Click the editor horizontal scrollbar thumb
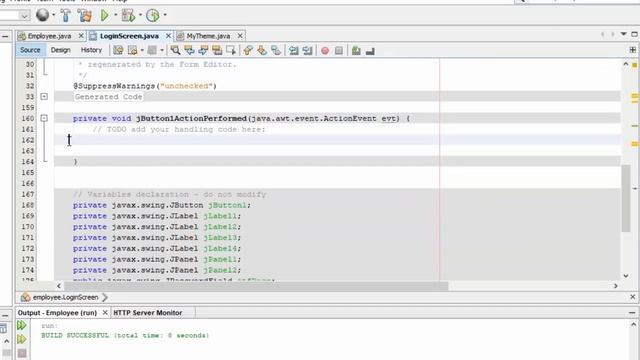This screenshot has height=360, width=640. 255,286
